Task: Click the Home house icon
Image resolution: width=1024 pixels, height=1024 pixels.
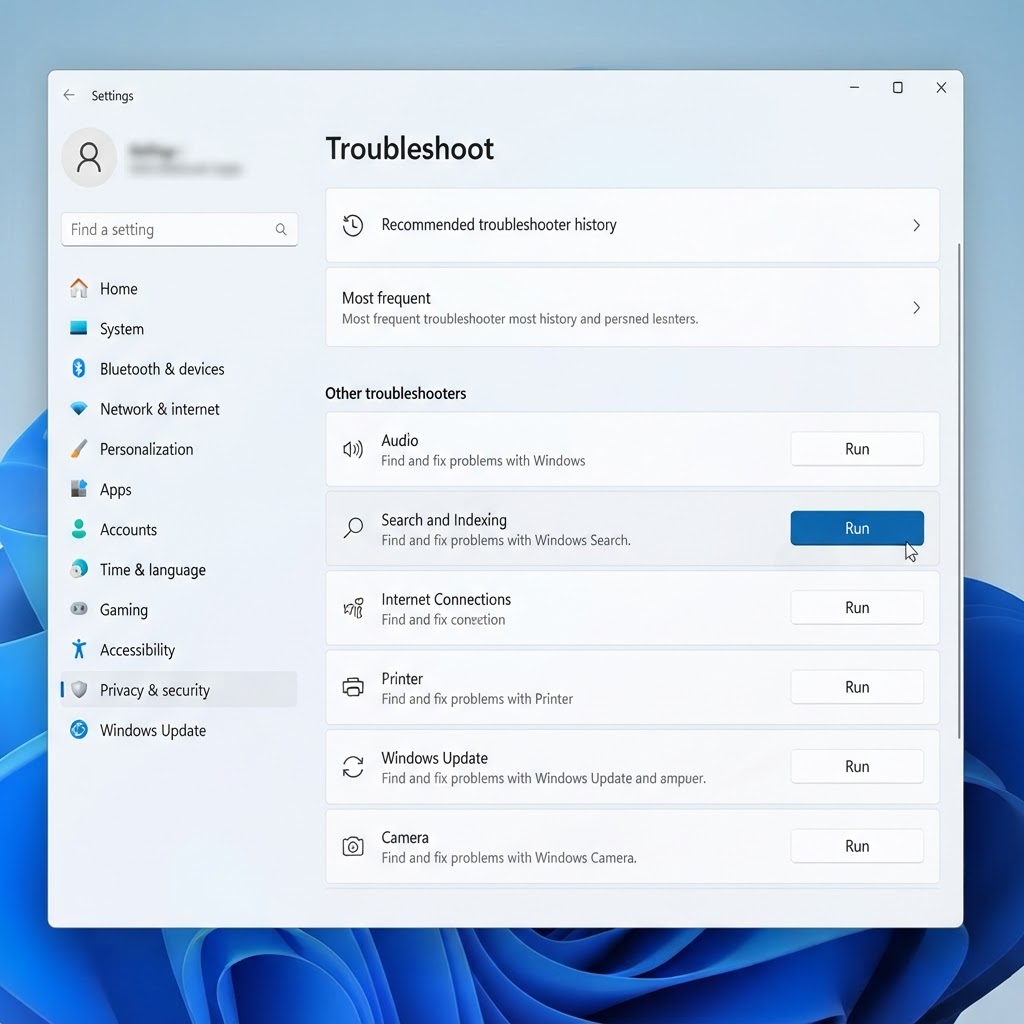Action: point(79,288)
